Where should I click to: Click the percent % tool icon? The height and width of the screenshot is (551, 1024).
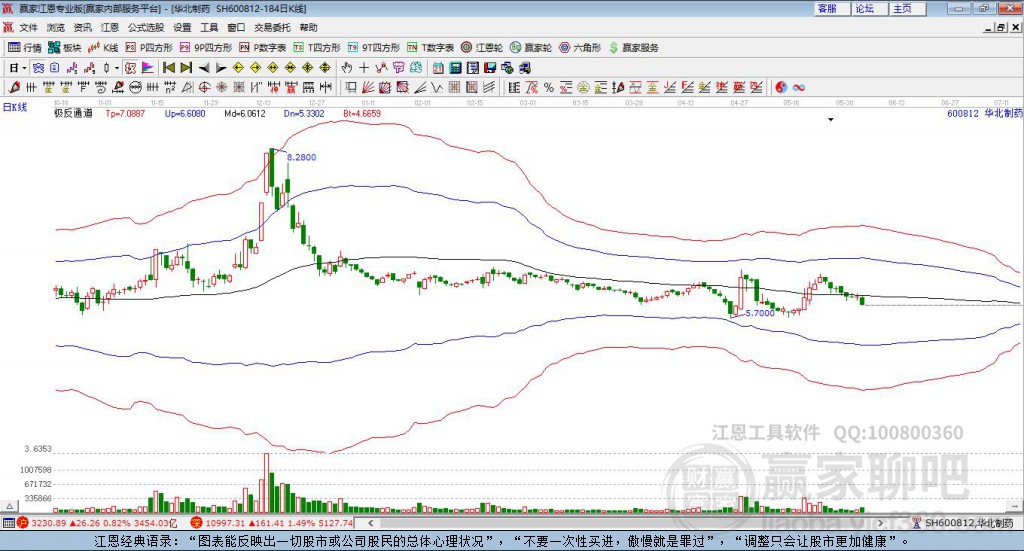549,87
